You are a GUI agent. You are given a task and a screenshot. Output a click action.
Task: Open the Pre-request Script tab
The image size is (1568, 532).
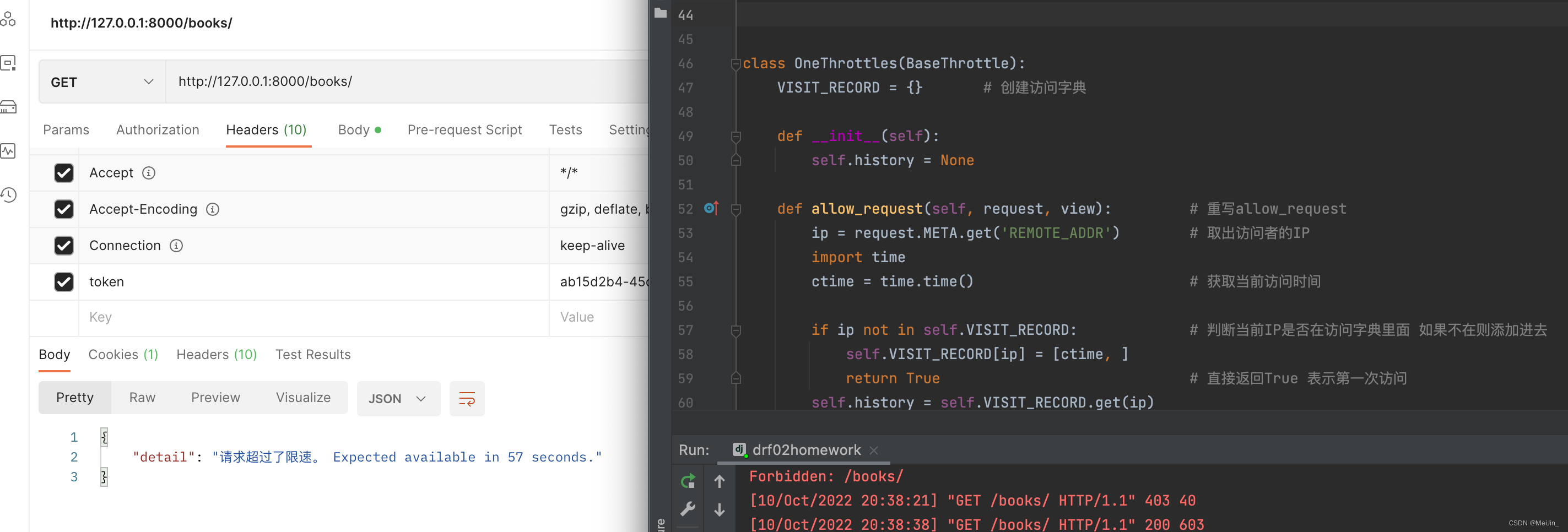(464, 129)
